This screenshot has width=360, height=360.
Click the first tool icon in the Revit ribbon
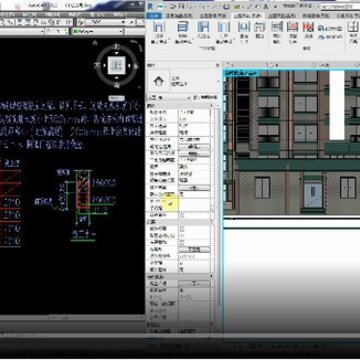point(159,28)
